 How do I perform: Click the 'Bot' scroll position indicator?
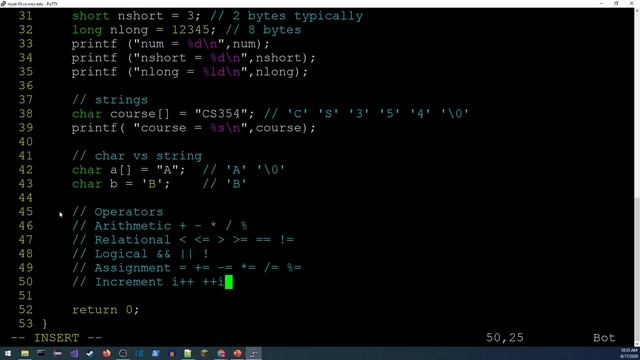604,338
